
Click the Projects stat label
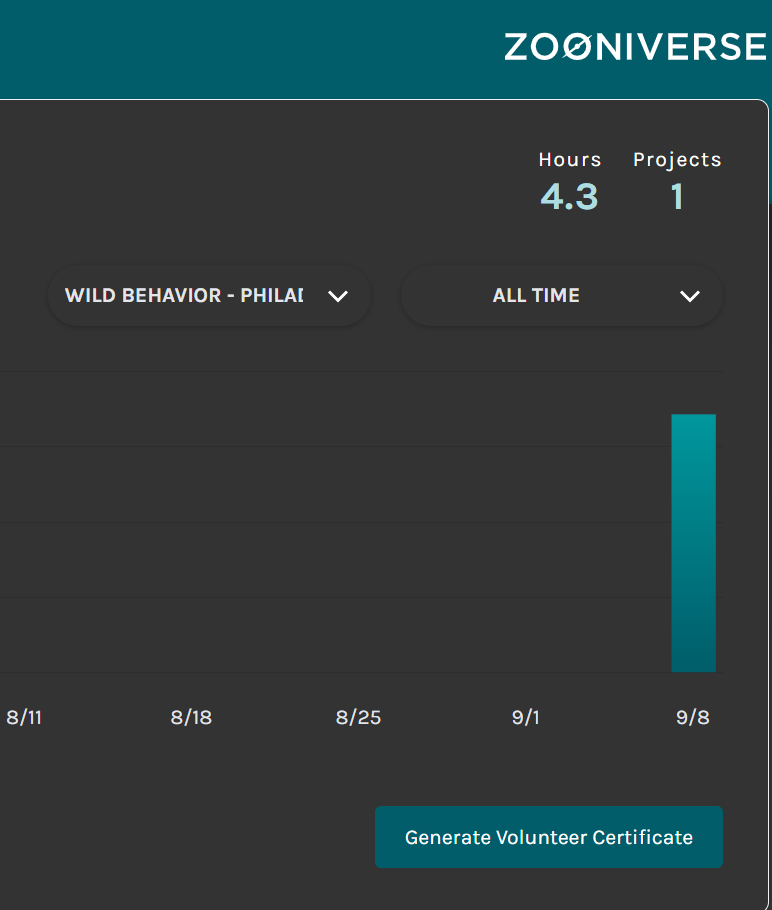tap(677, 160)
